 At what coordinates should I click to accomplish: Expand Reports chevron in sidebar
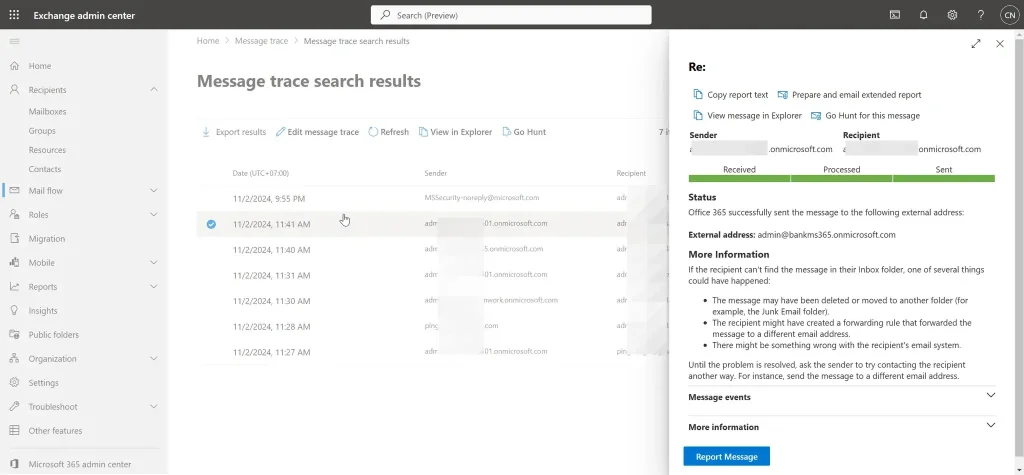pyautogui.click(x=154, y=286)
